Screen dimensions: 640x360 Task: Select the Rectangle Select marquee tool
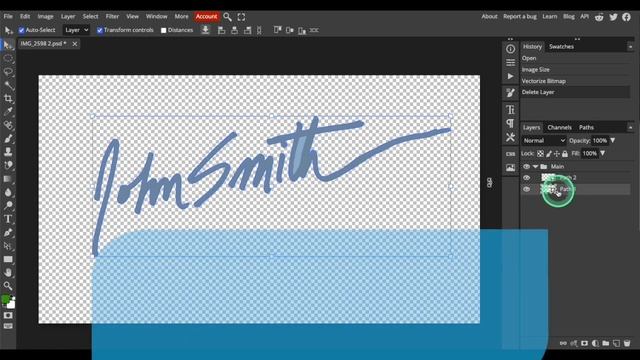8,58
